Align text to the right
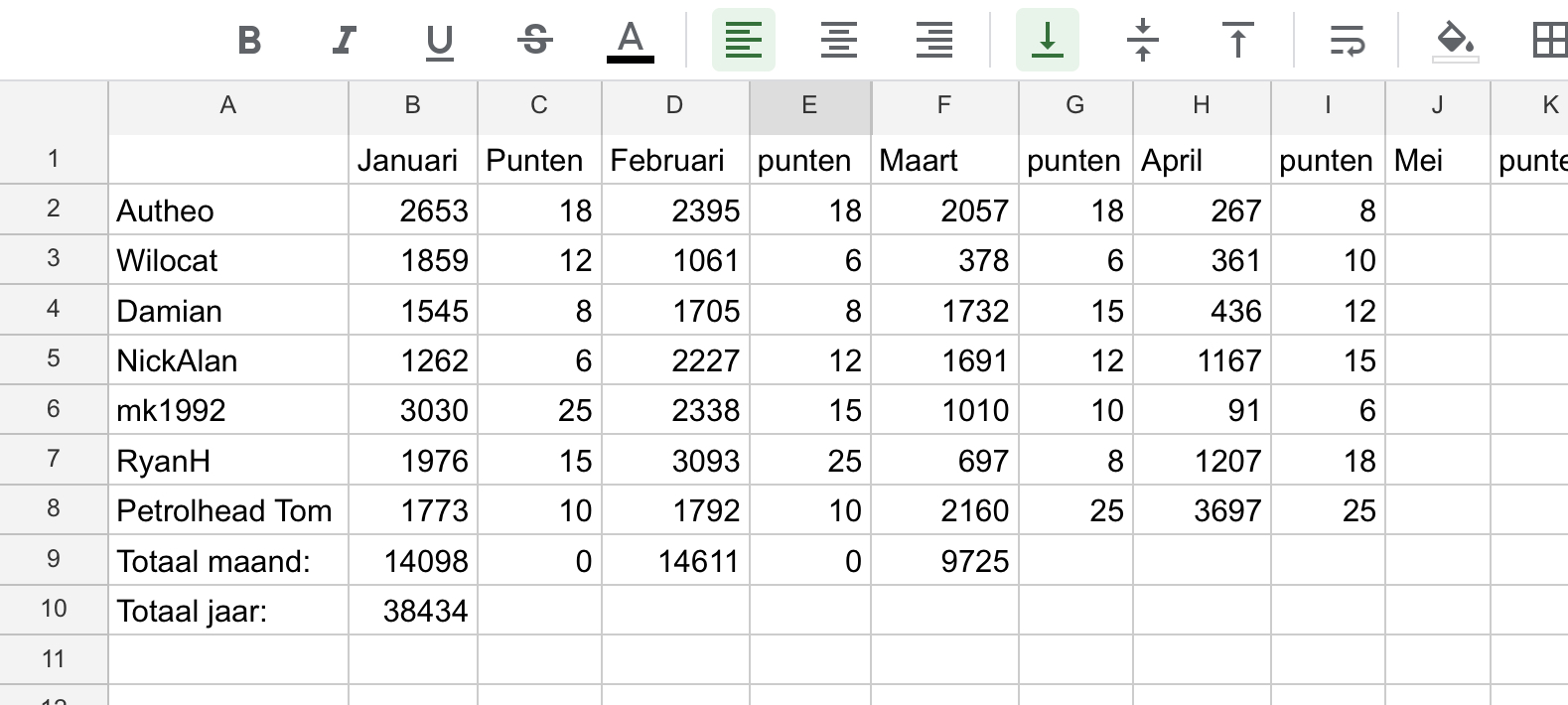This screenshot has height=705, width=1568. [x=934, y=41]
